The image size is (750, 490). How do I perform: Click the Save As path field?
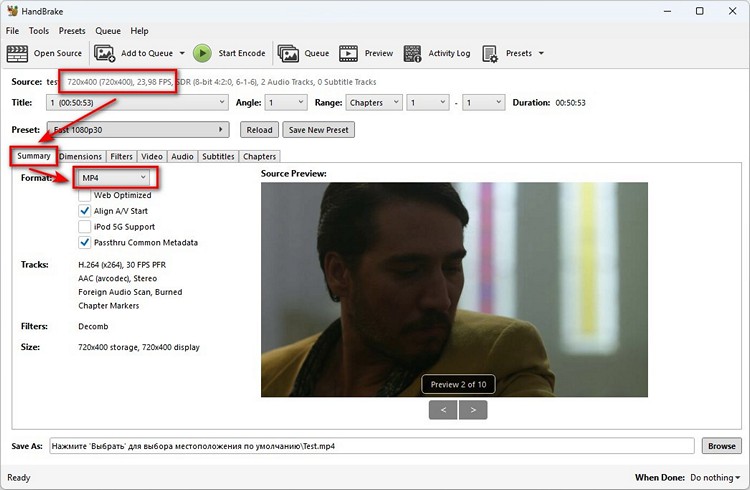pos(372,446)
